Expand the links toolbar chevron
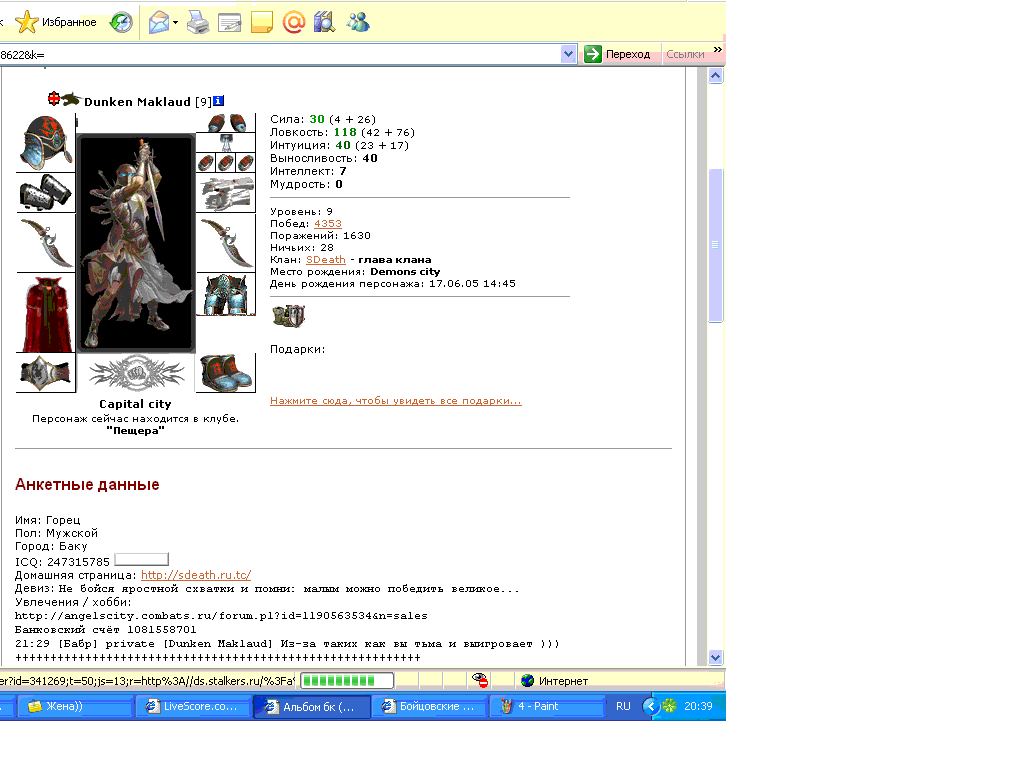 (718, 50)
